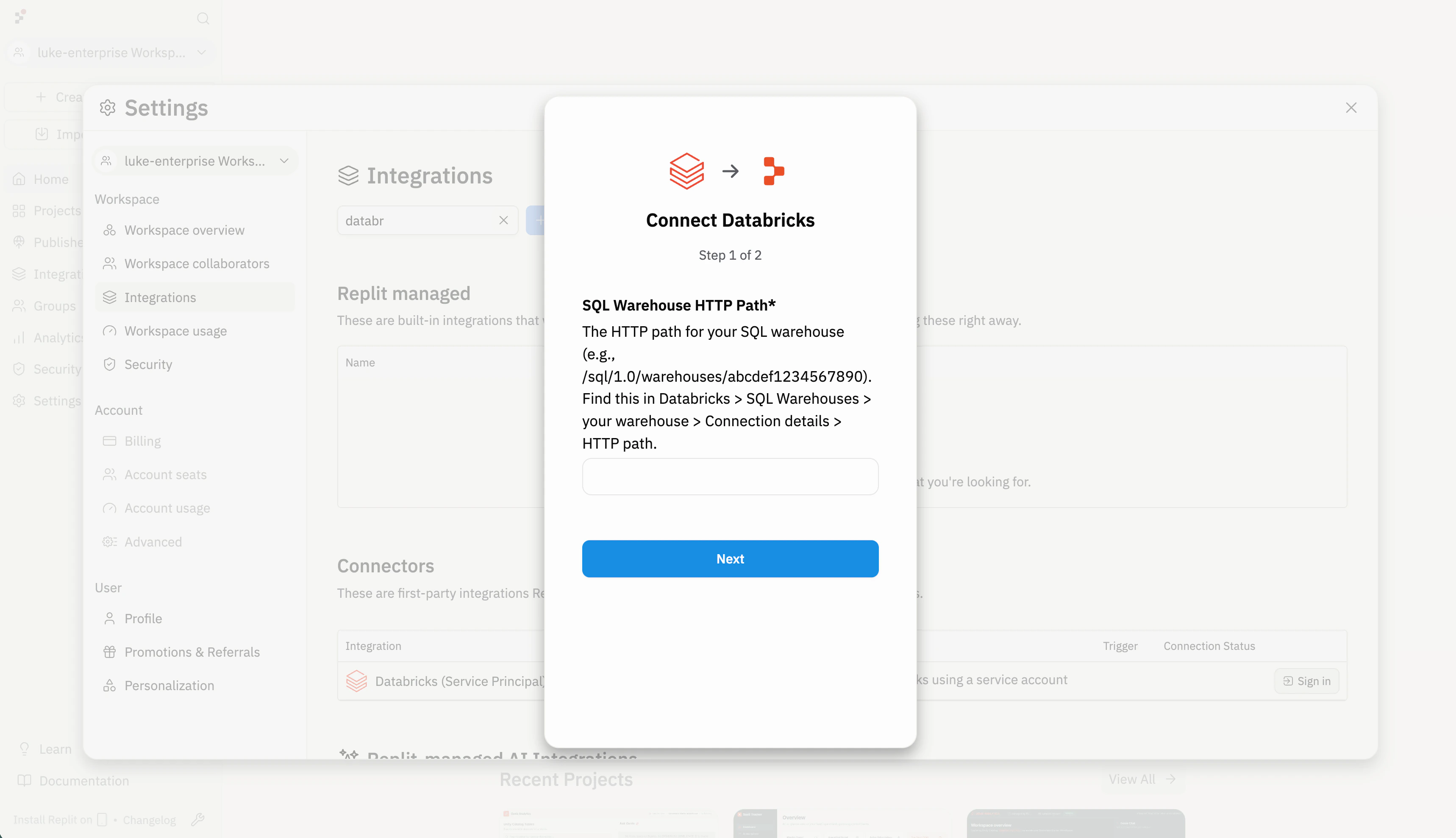The height and width of the screenshot is (838, 1456).
Task: Click the Account seats people icon
Action: [109, 474]
